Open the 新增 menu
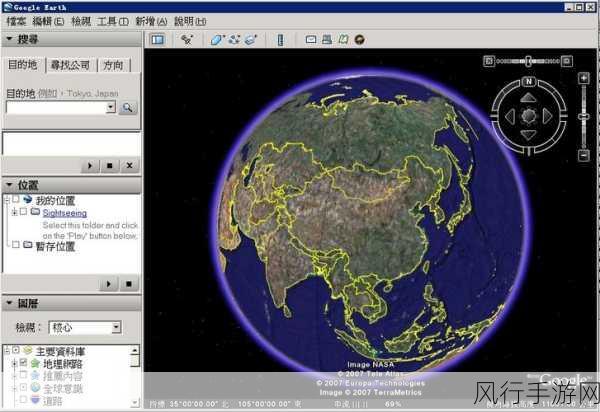This screenshot has height=412, width=600. (x=152, y=21)
